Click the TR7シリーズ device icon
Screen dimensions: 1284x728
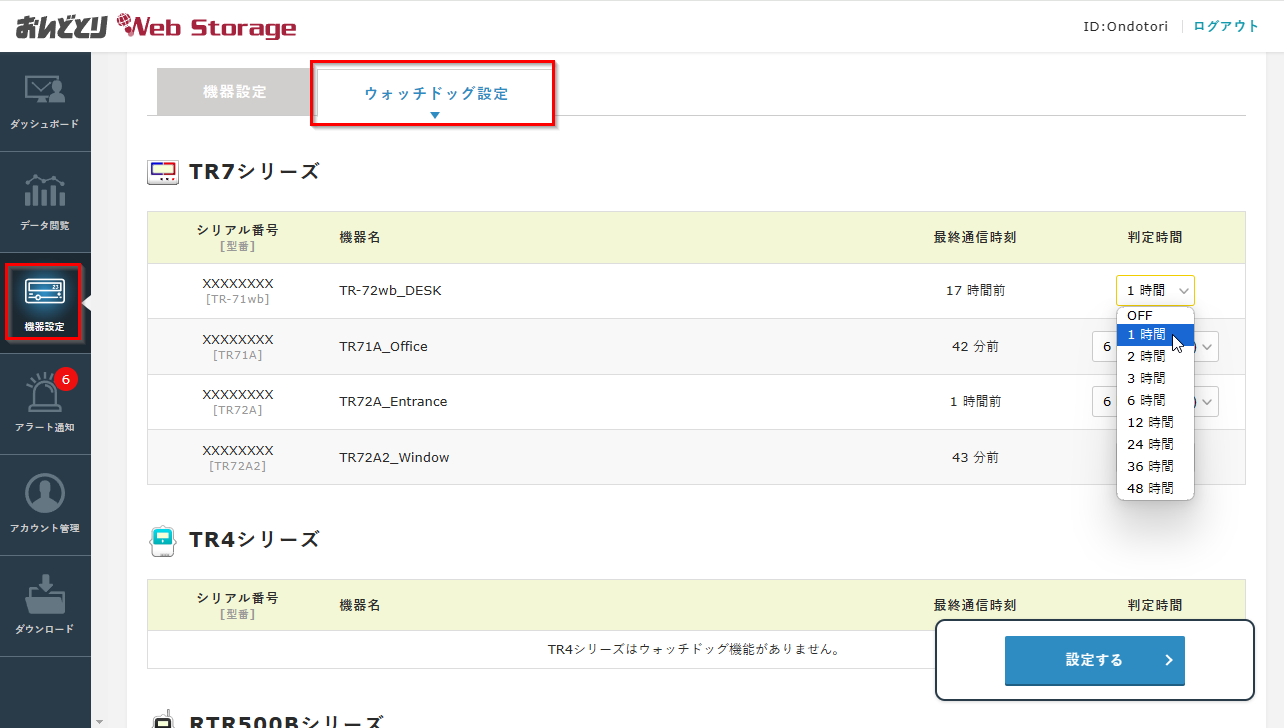163,172
